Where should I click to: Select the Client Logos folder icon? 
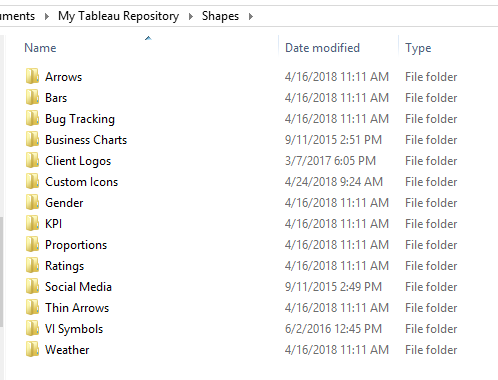[x=32, y=160]
